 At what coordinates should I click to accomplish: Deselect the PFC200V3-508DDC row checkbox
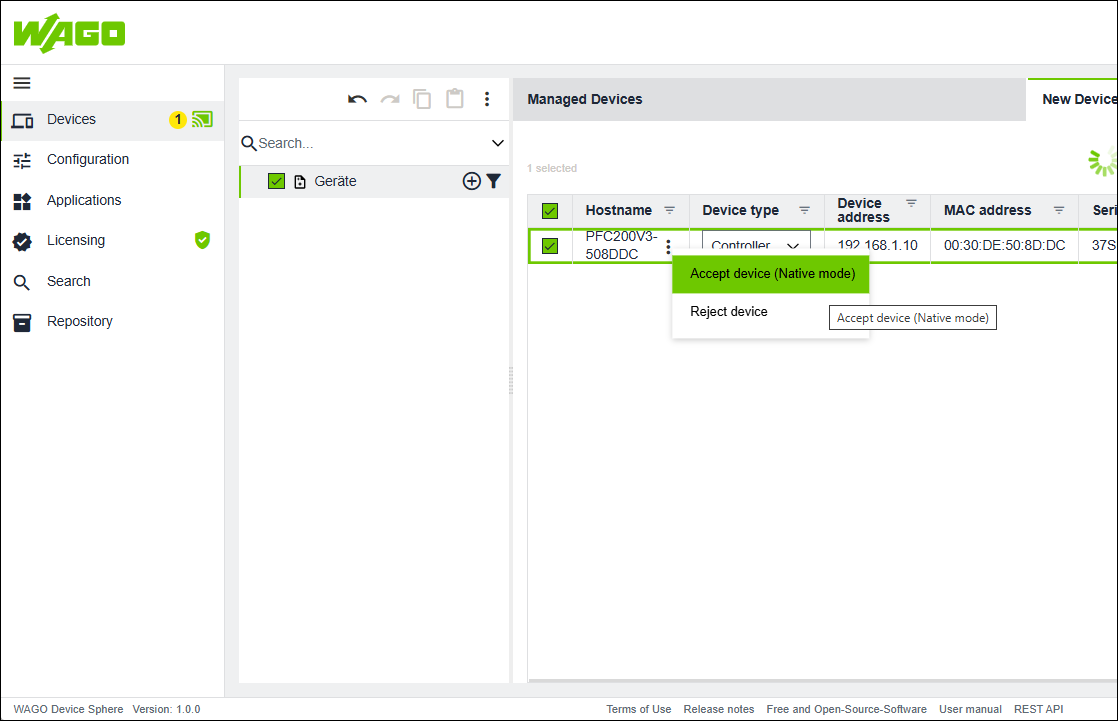550,246
